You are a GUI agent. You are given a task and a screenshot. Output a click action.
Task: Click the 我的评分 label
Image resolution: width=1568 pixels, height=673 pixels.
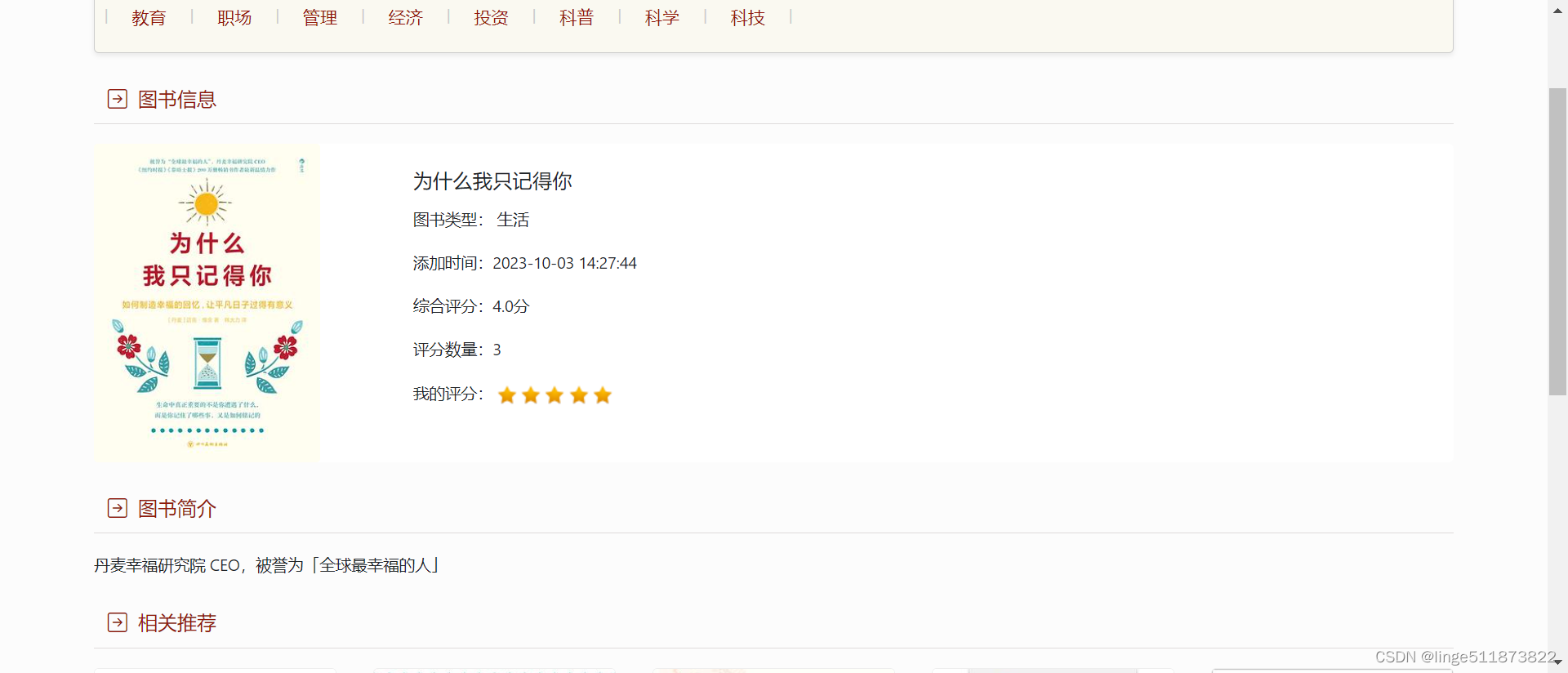click(x=448, y=394)
